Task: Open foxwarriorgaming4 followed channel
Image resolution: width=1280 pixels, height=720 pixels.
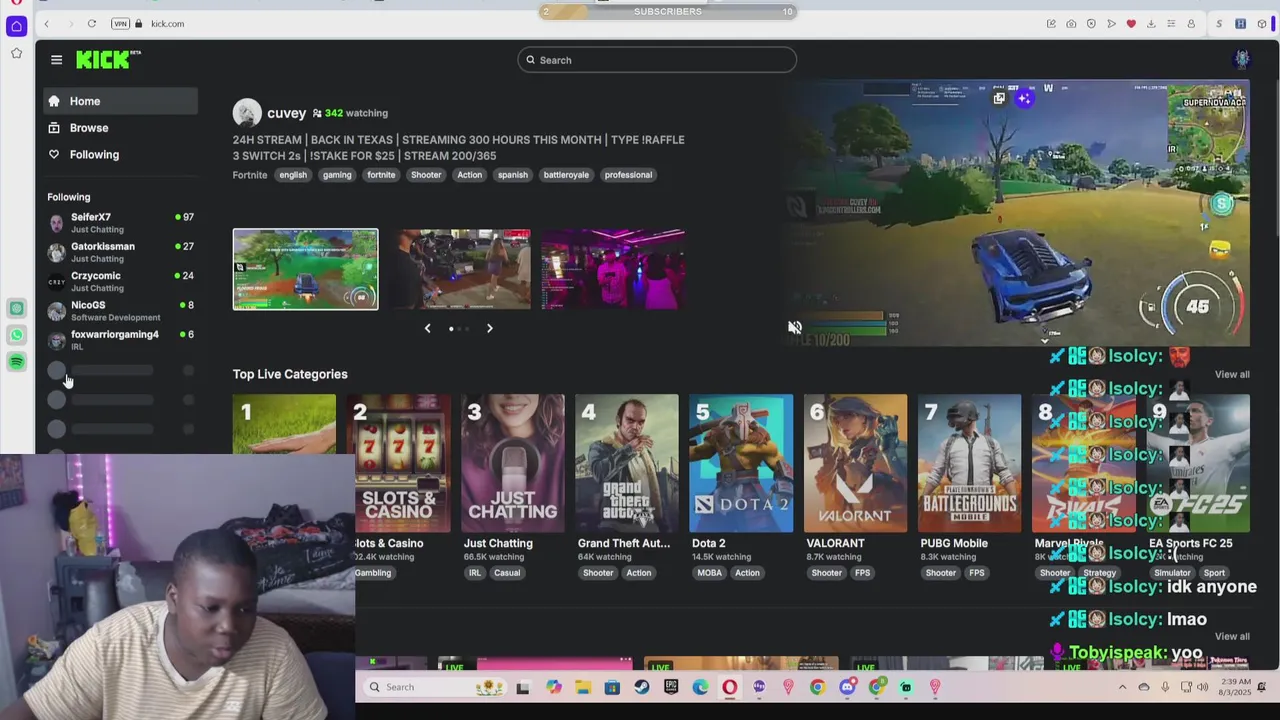Action: (120, 340)
